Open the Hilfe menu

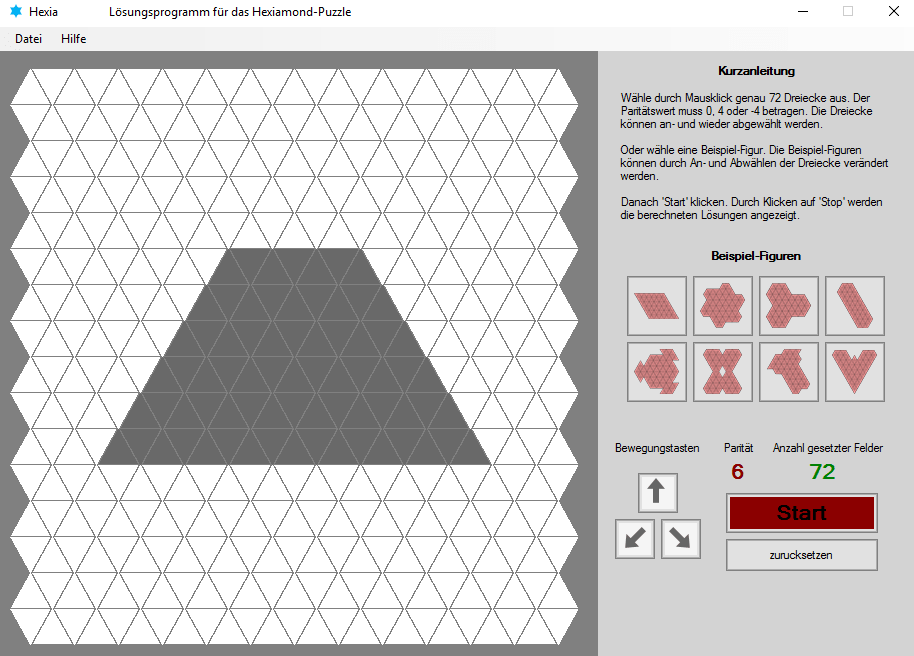(73, 38)
